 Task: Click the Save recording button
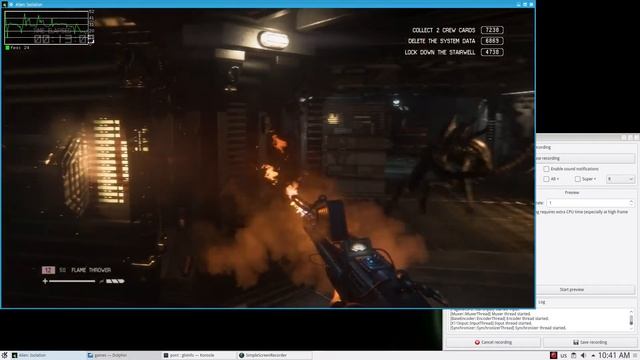tap(590, 342)
